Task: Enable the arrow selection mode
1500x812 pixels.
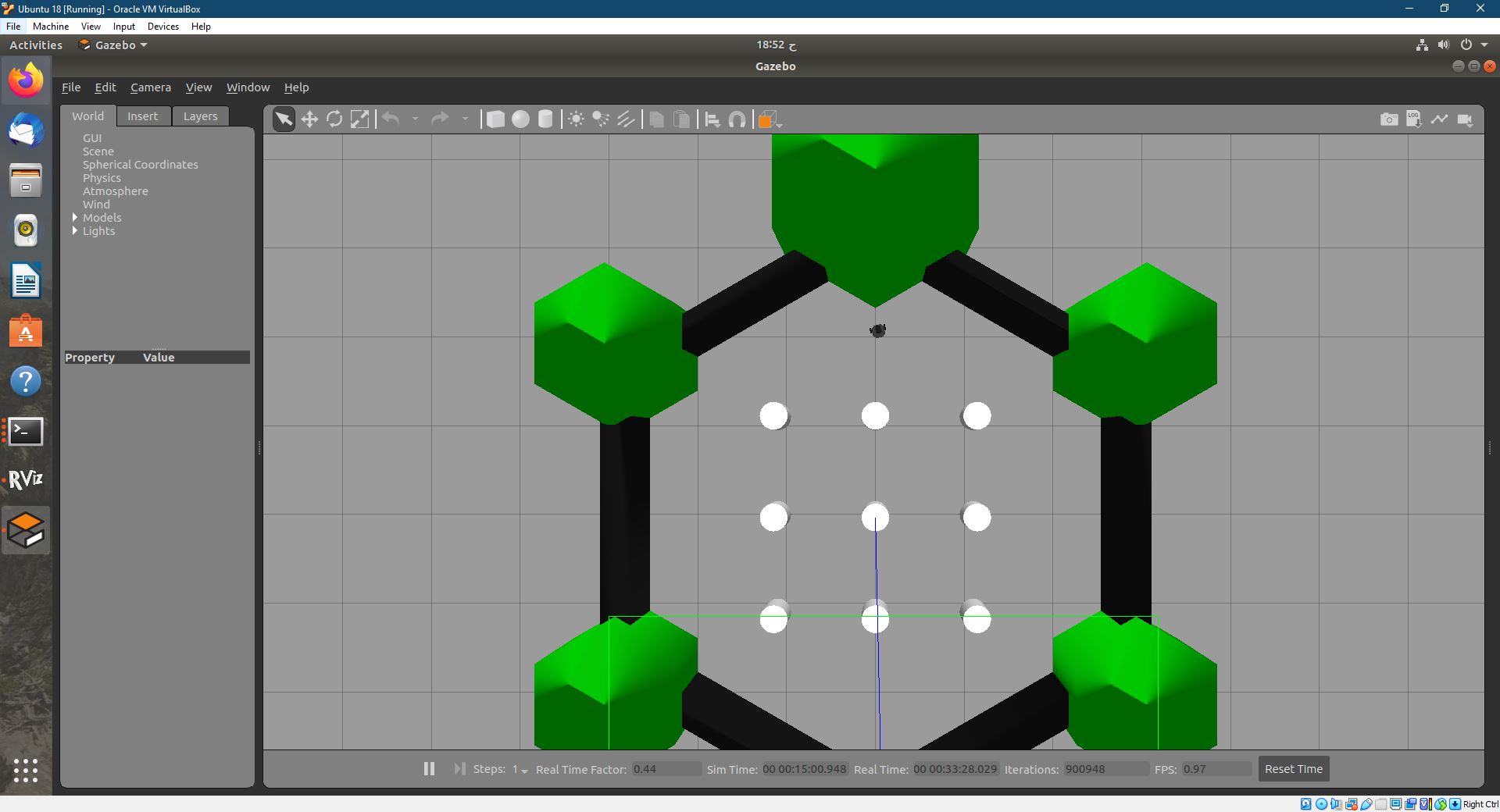Action: (x=283, y=119)
